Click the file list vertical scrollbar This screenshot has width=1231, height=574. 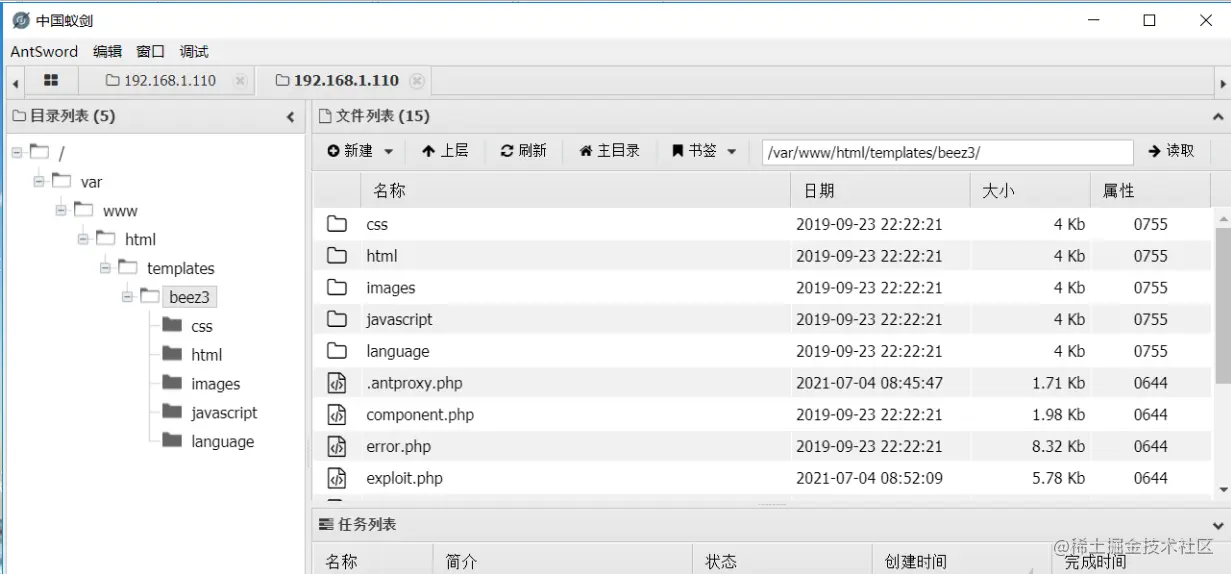(x=1223, y=305)
